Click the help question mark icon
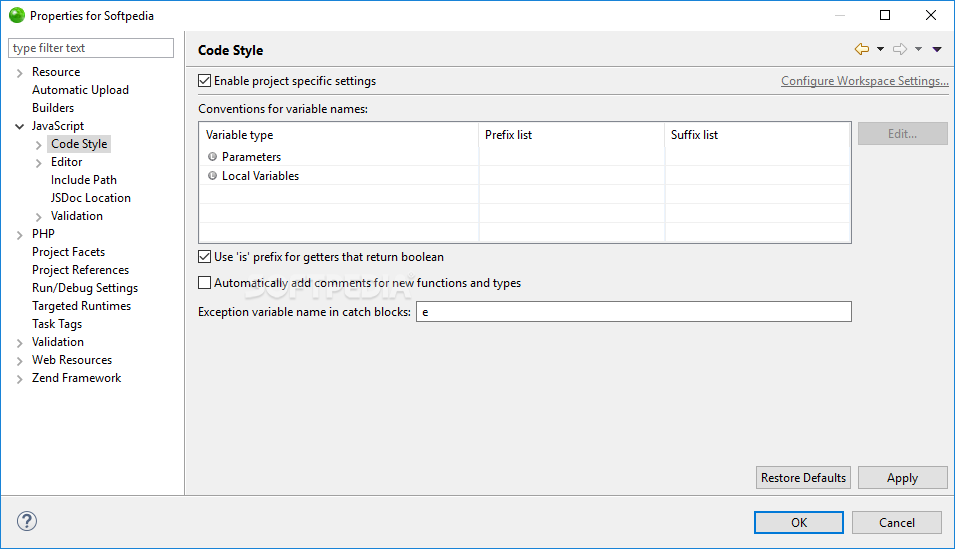Viewport: 955px width, 549px height. coord(27,521)
